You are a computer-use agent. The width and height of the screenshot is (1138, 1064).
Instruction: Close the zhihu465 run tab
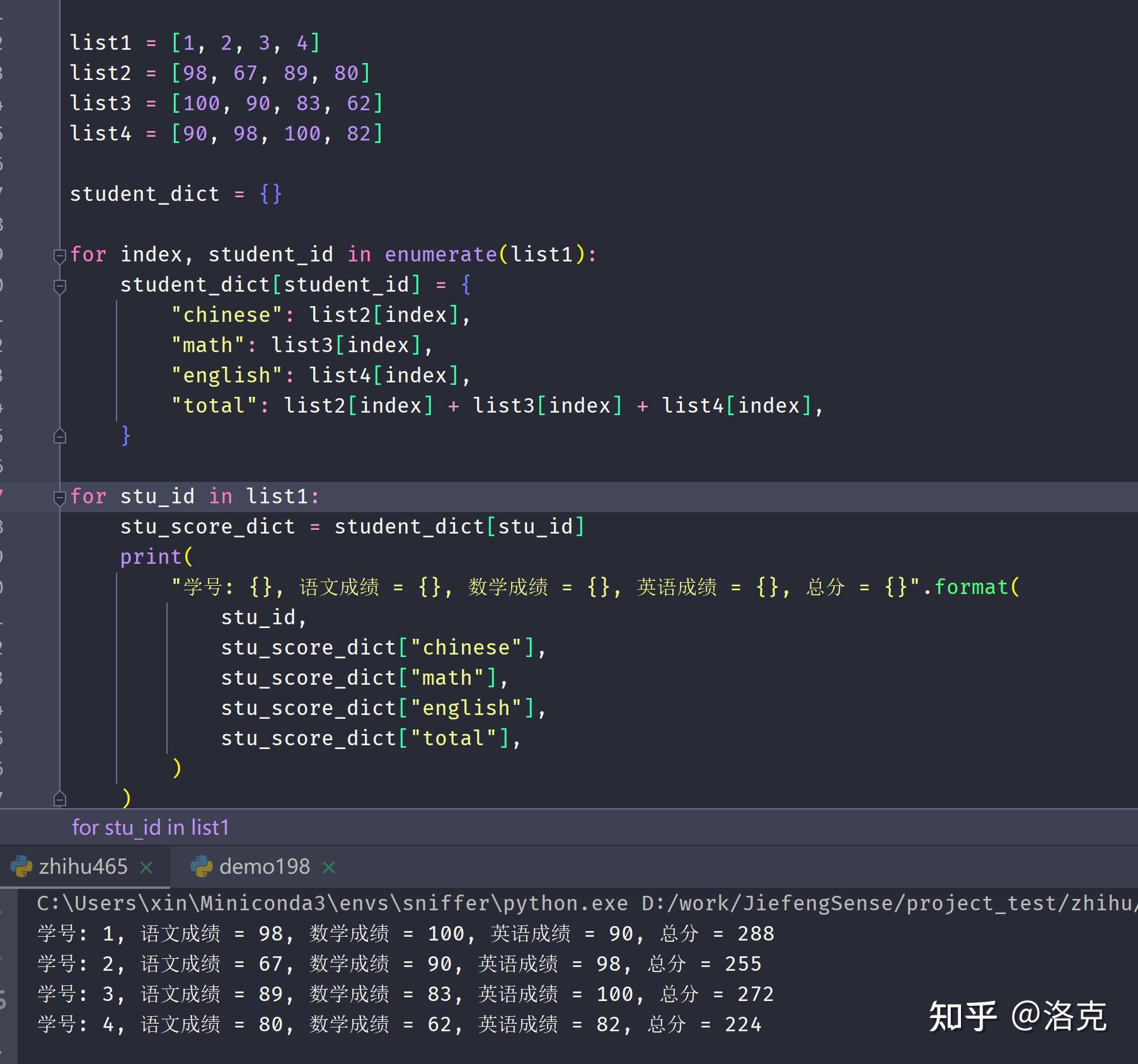point(146,867)
